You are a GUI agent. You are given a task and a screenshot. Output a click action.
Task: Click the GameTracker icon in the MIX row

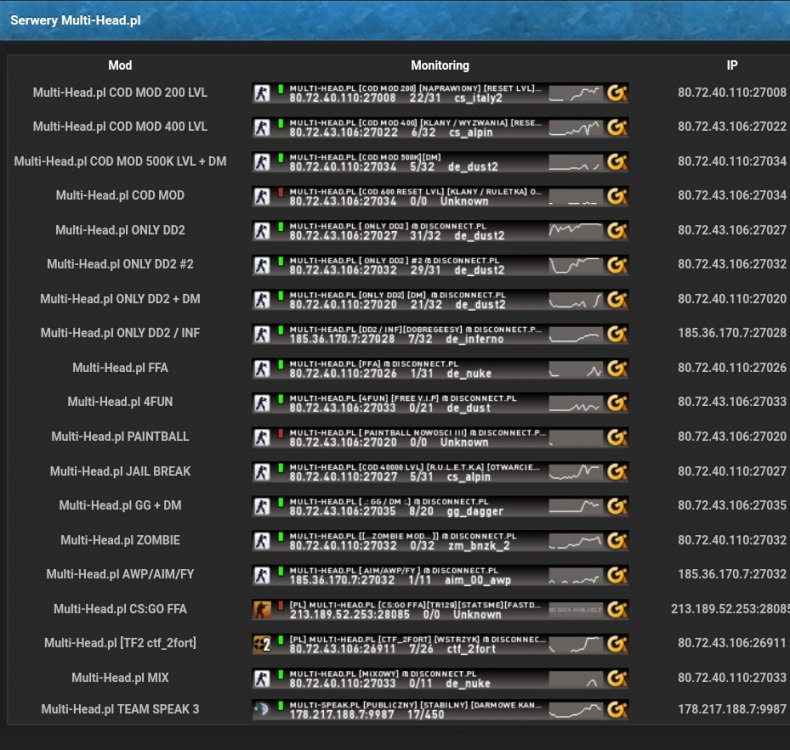[617, 679]
